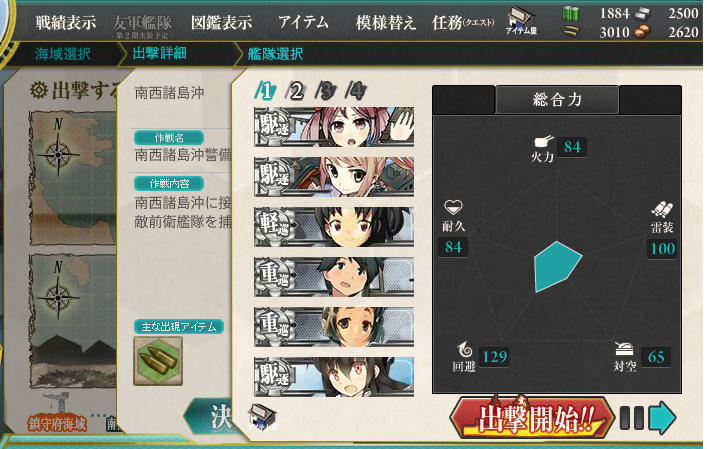
Task: Select fleet number 3
Action: (326, 91)
